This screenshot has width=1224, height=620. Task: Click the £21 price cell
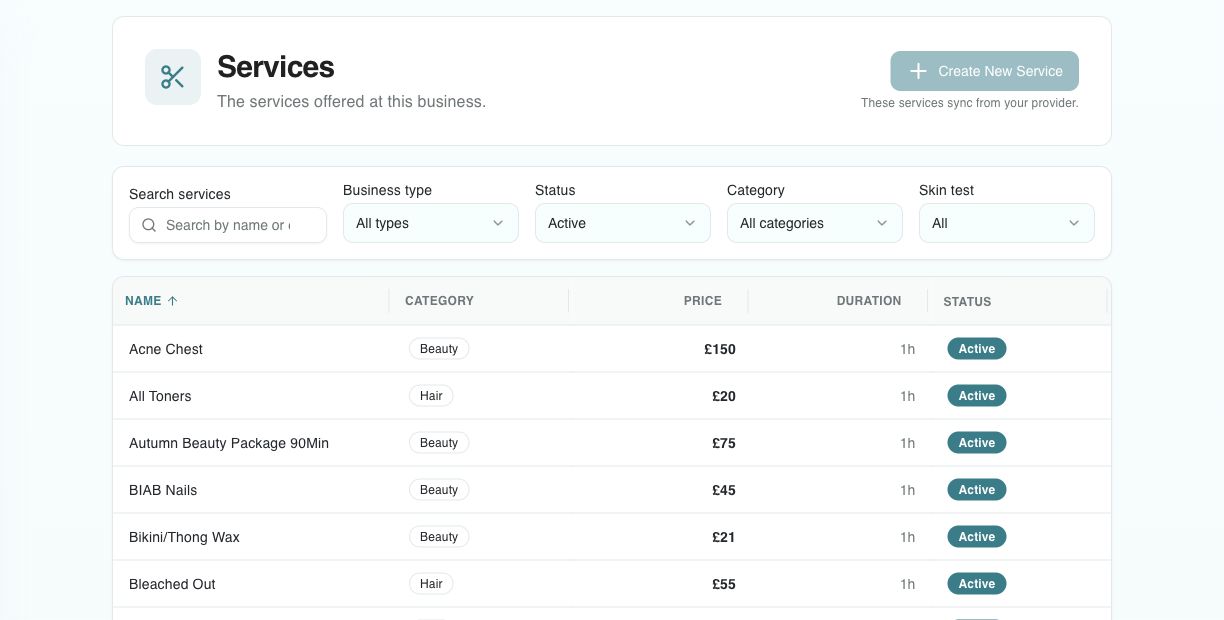coord(724,537)
